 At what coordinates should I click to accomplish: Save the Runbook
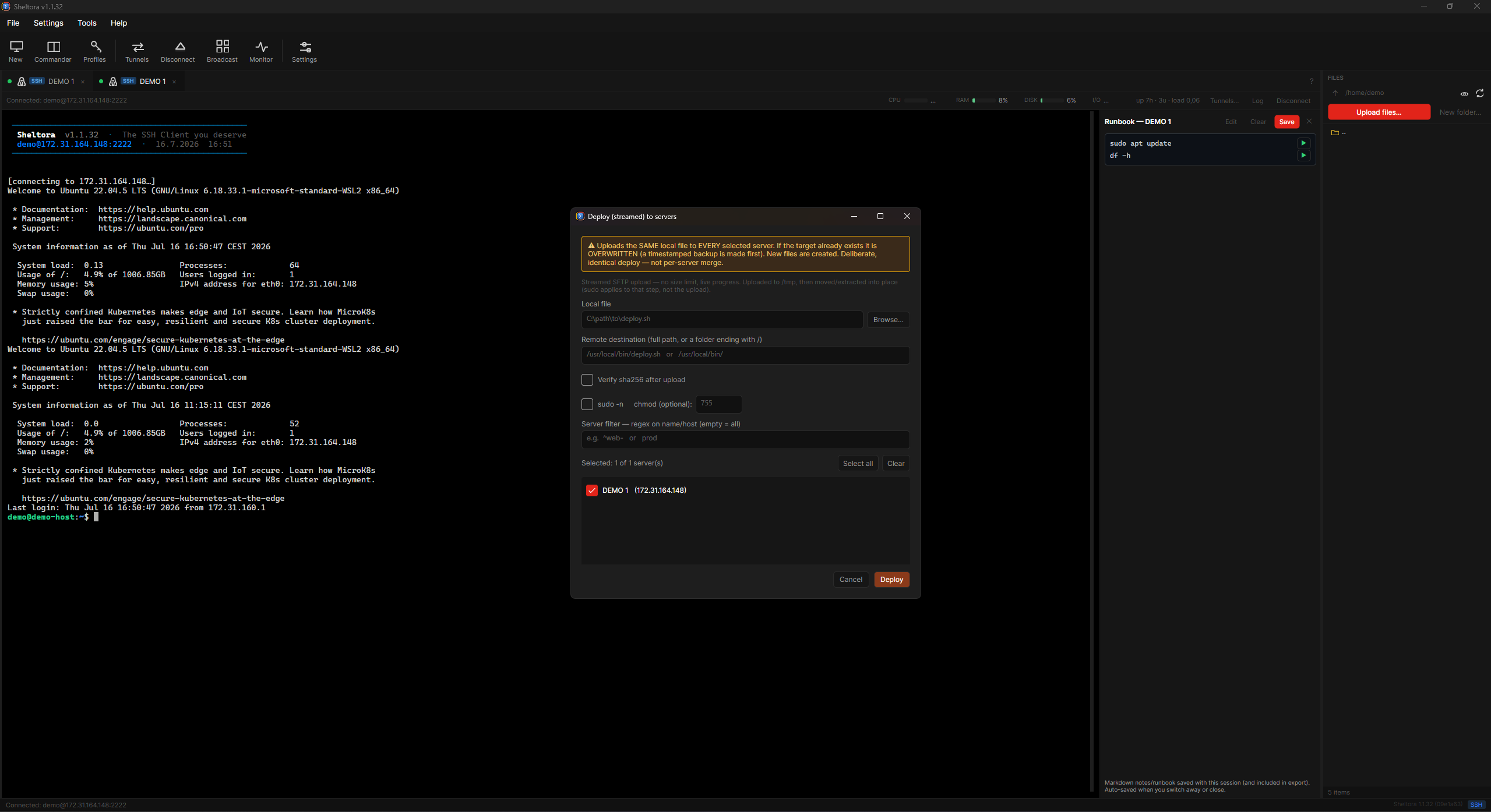(1286, 122)
